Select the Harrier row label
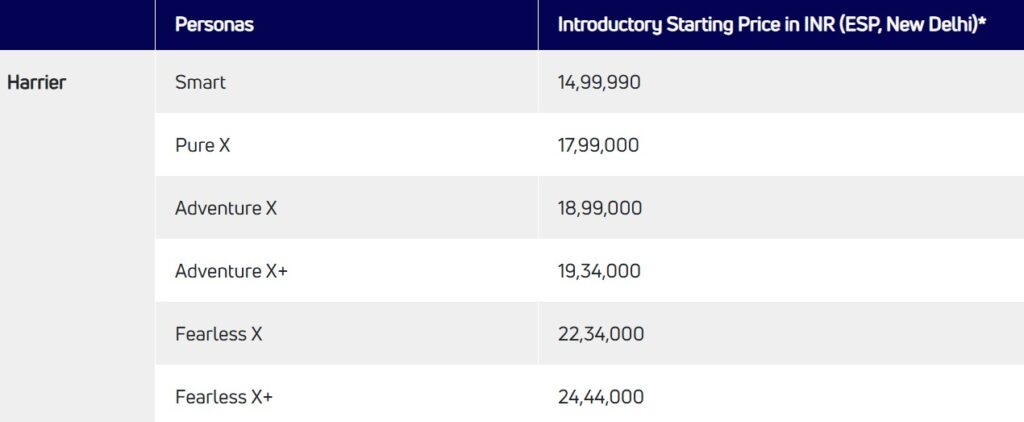This screenshot has height=422, width=1024. [36, 83]
